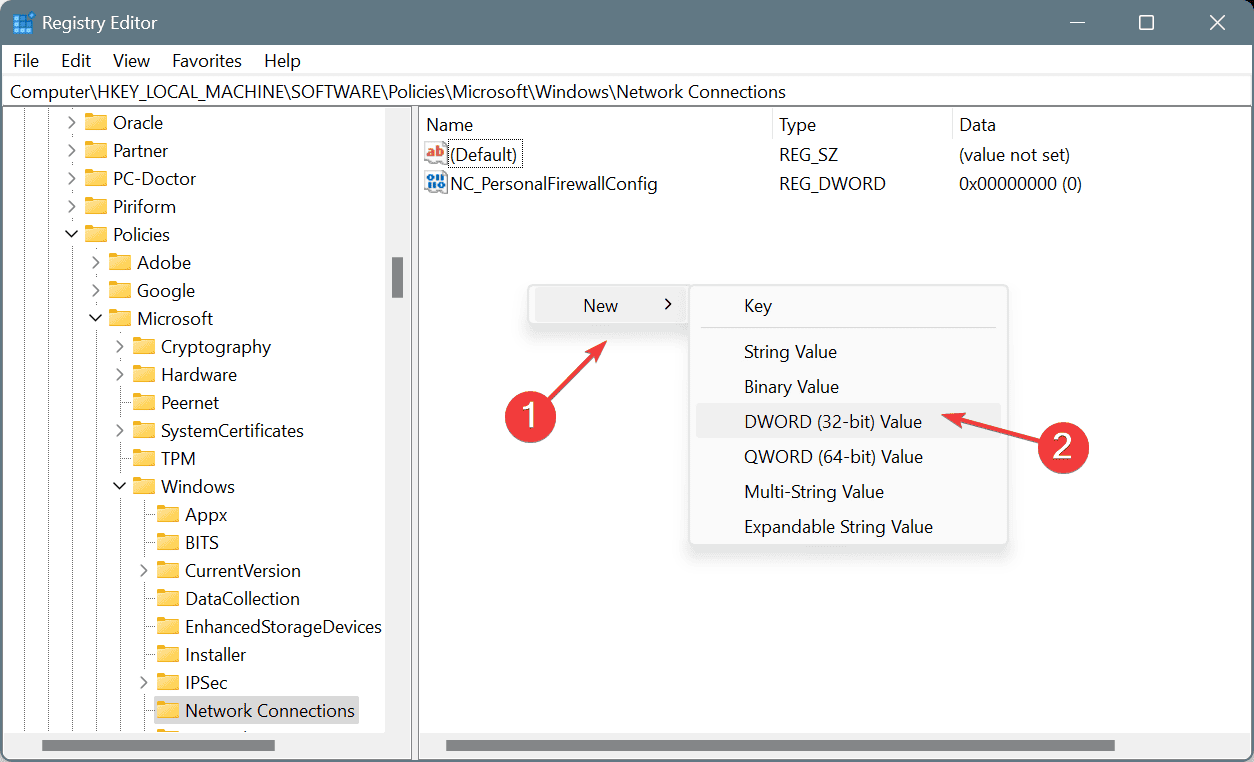This screenshot has width=1254, height=762.
Task: Open the View menu
Action: 131,61
